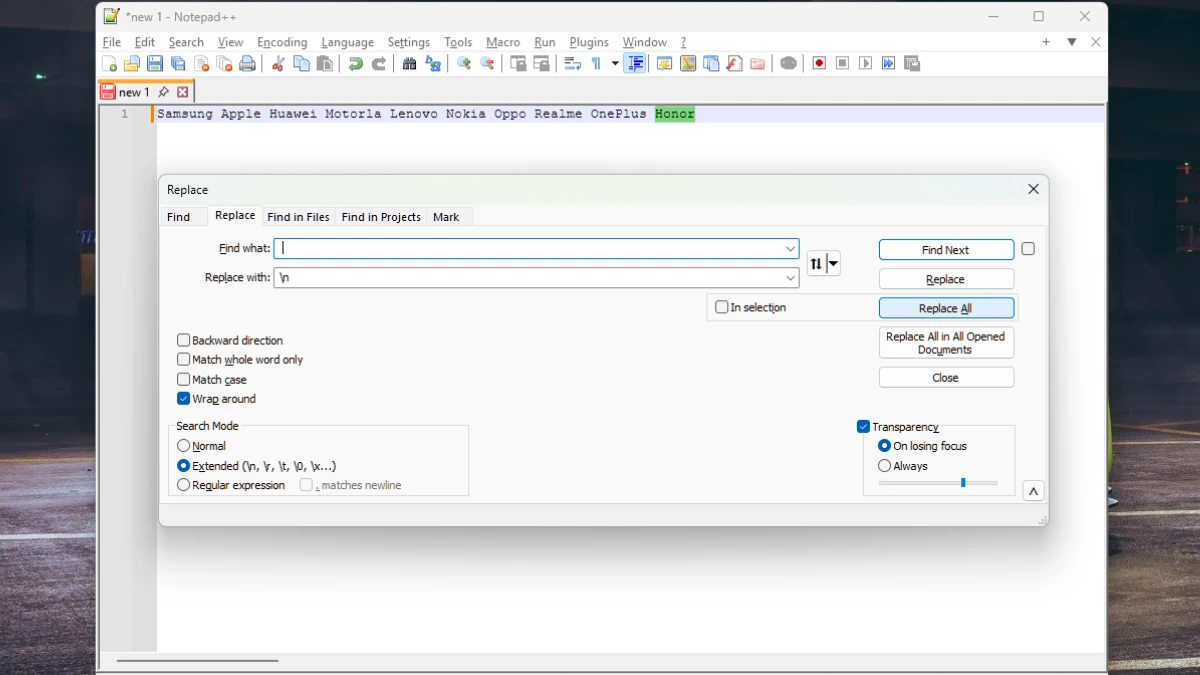Click the green Undo arrow
Viewport: 1200px width, 675px height.
(x=355, y=63)
